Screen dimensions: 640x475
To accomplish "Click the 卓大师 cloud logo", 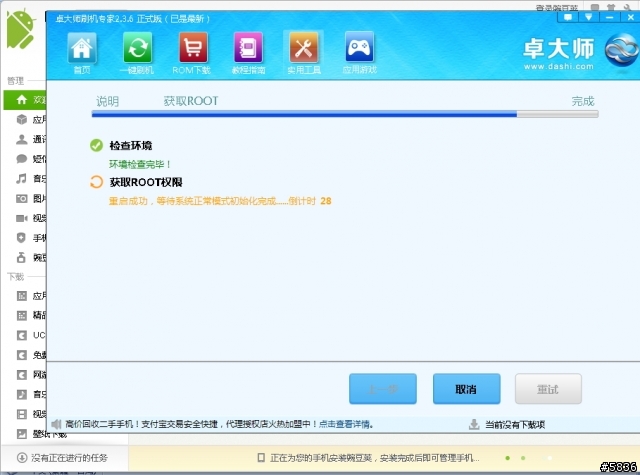I will coord(621,51).
